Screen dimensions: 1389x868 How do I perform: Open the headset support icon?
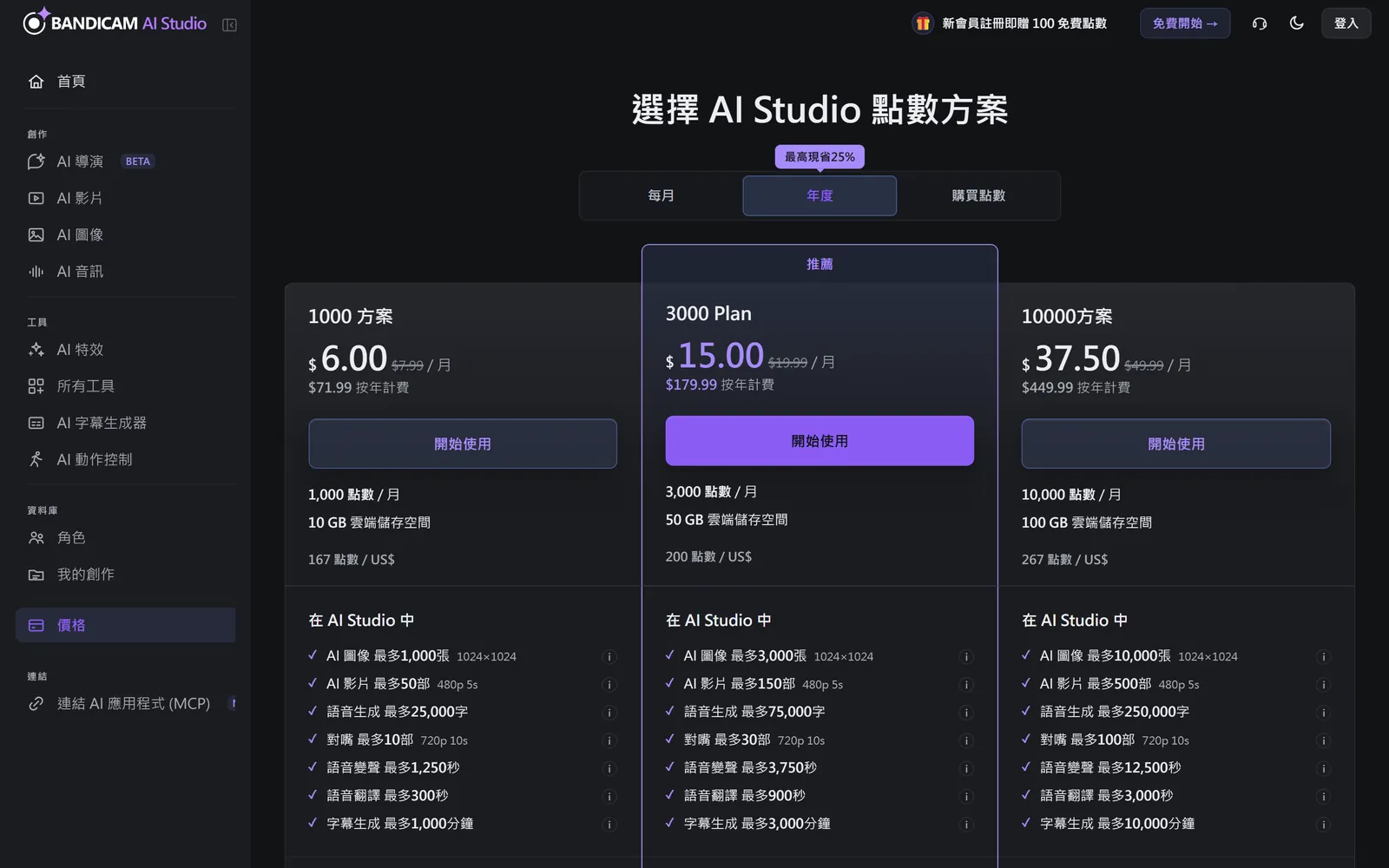1260,23
